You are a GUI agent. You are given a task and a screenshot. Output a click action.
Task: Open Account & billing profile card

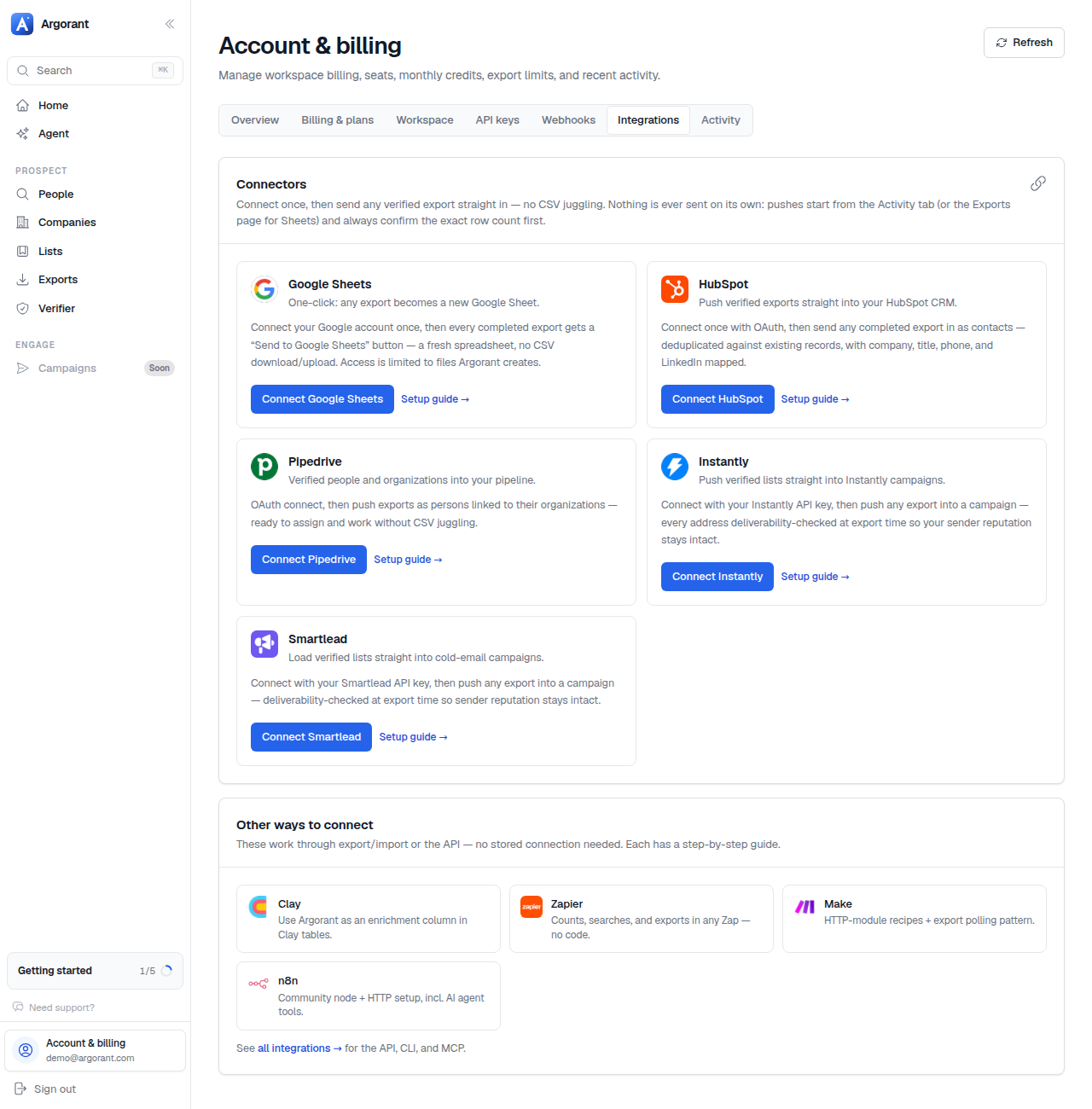tap(95, 1050)
